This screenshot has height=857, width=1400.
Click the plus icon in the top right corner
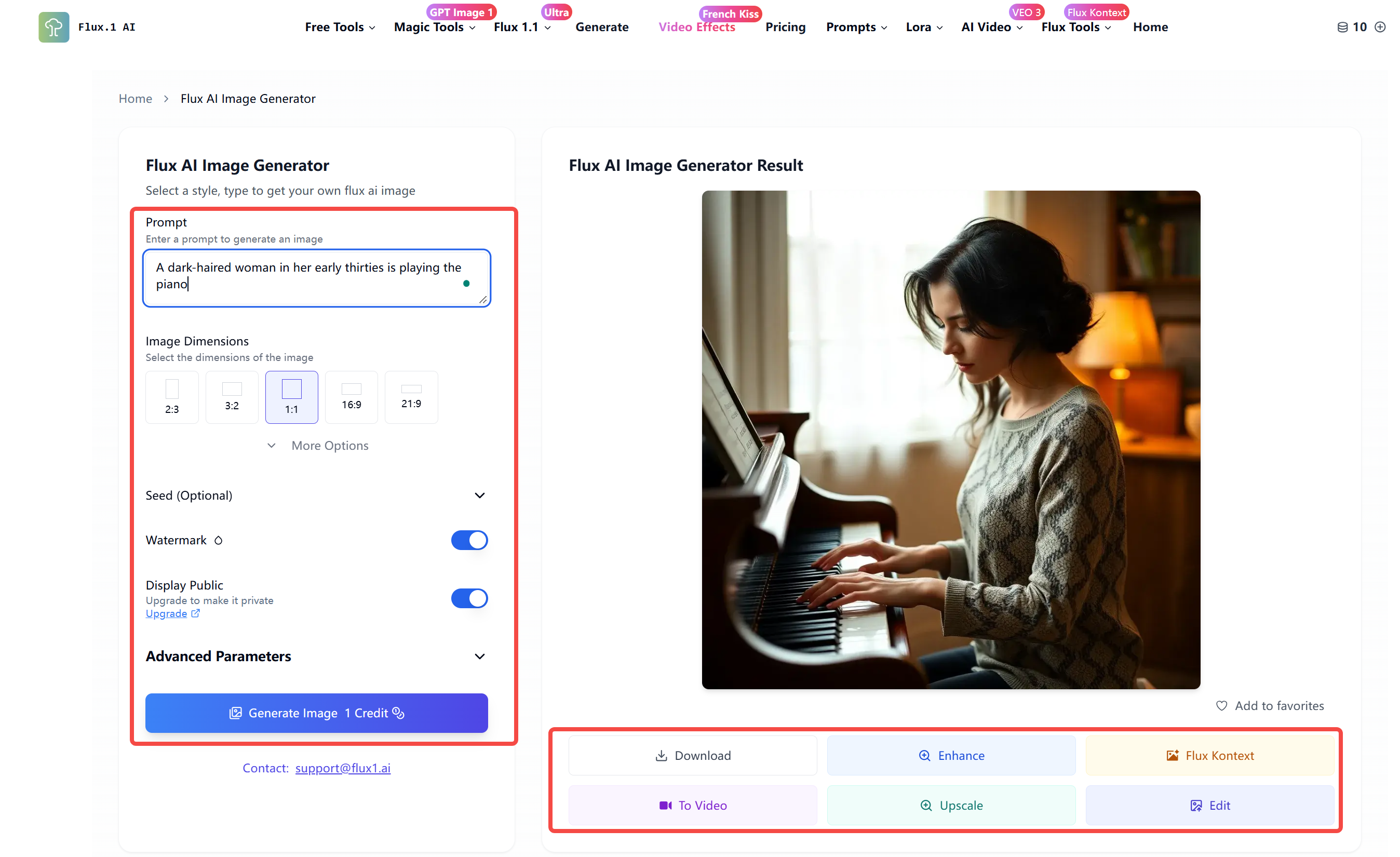(1382, 26)
